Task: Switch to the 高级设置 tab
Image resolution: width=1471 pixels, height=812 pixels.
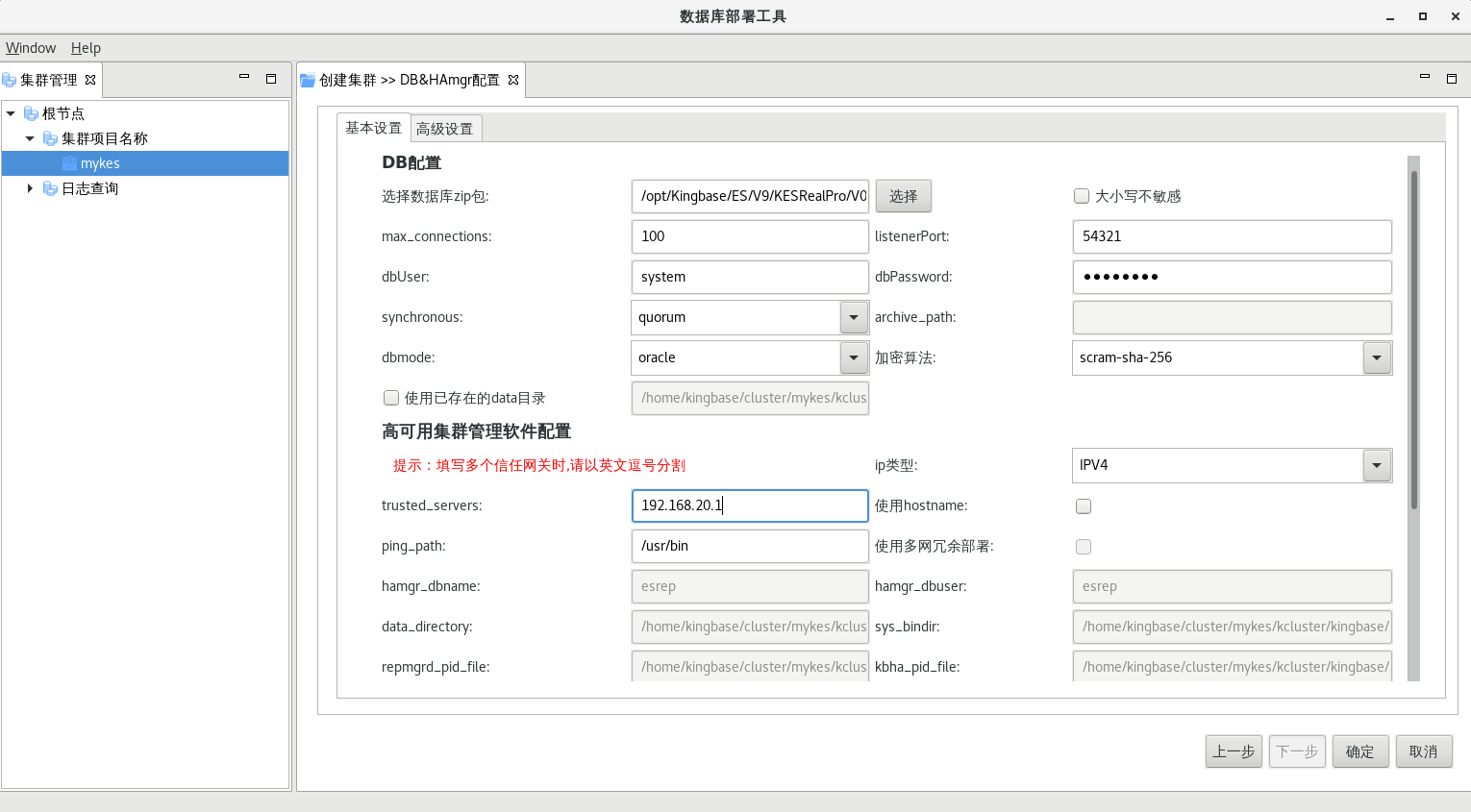Action: pos(444,129)
